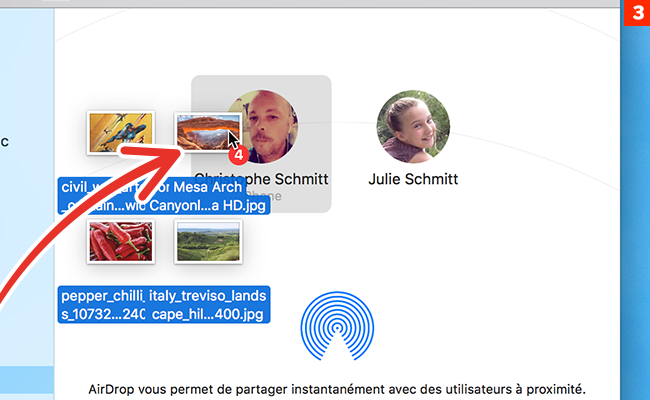The image size is (650, 400).
Task: Select the red chili peppers thumbnail
Action: [x=120, y=241]
